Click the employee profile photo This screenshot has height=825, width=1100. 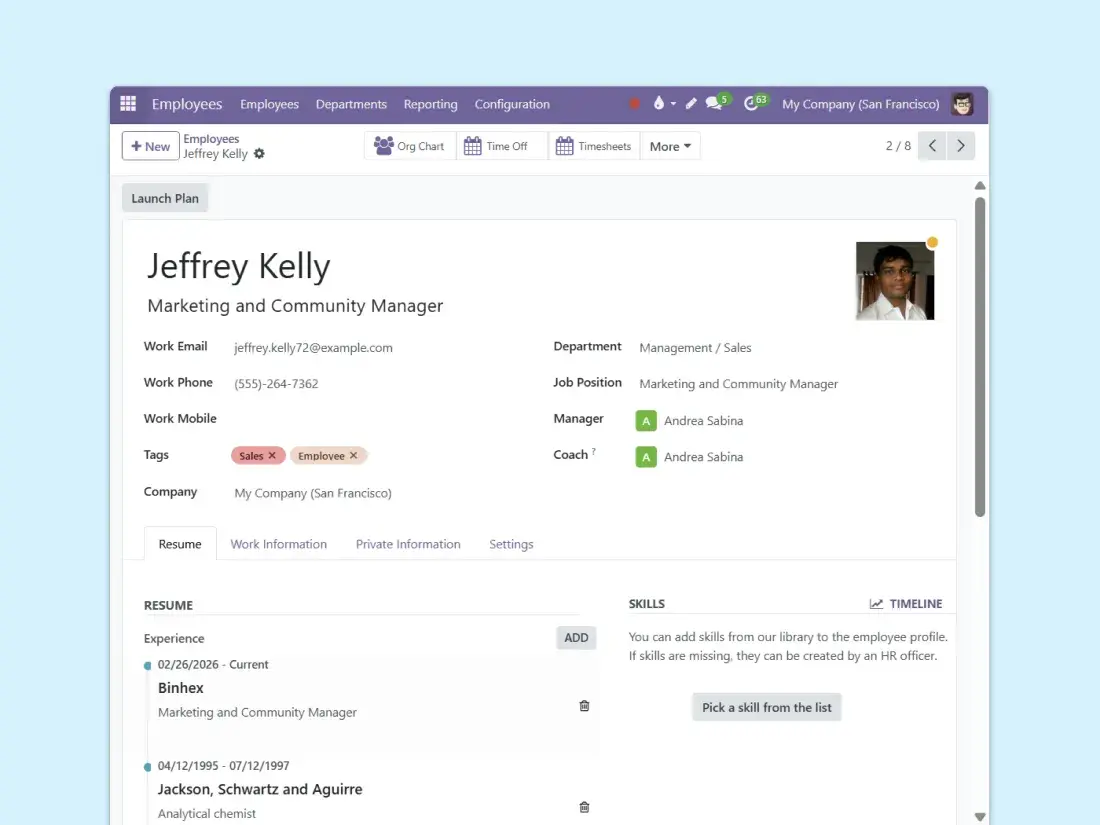(894, 281)
